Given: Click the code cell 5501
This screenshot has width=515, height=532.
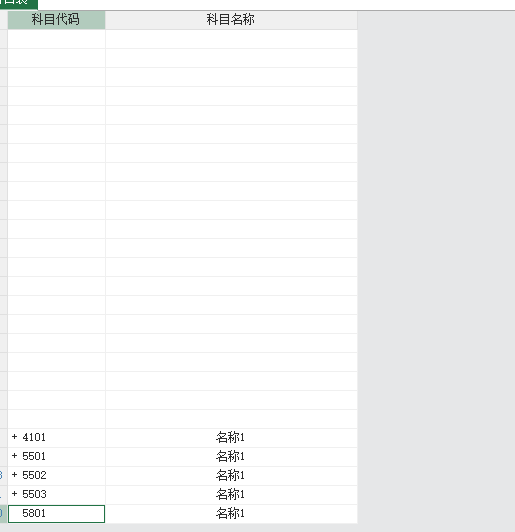Looking at the screenshot, I should click(56, 457).
